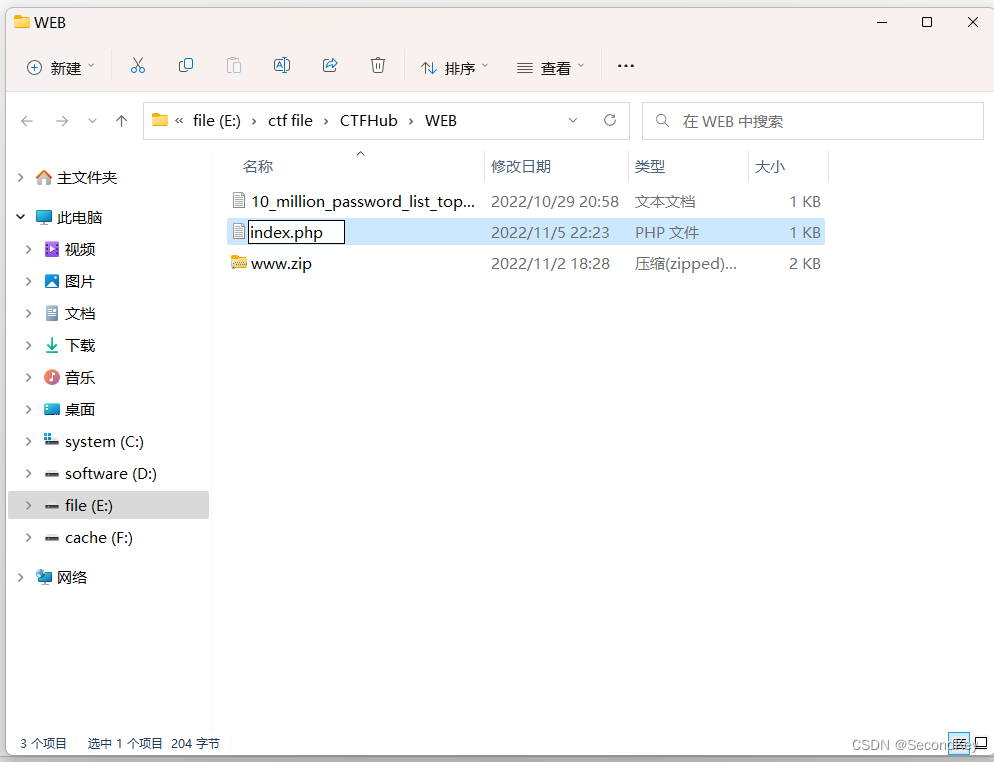Click the See more ellipsis icon

pos(626,66)
